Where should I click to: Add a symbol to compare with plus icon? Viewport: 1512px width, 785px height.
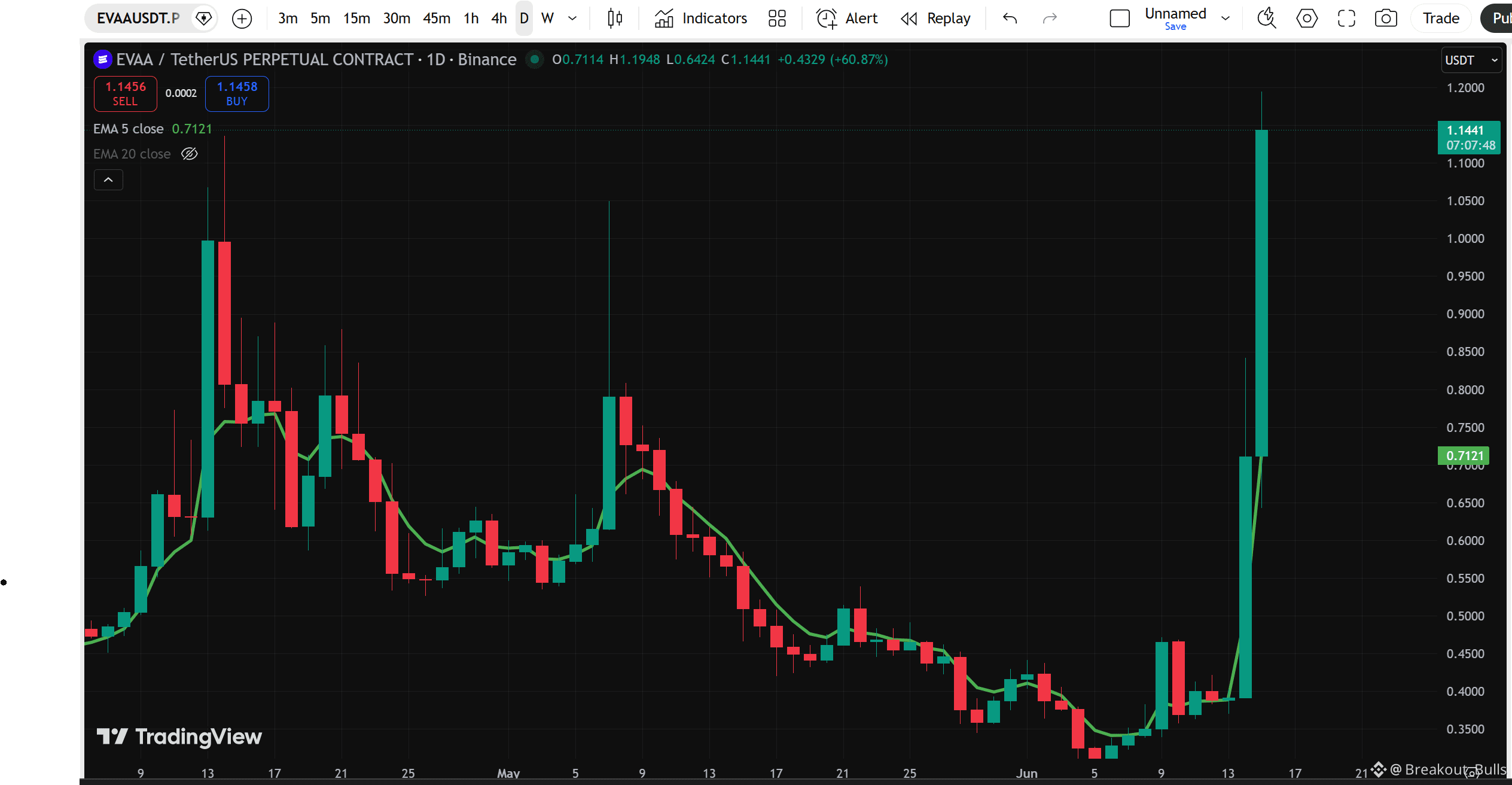242,19
